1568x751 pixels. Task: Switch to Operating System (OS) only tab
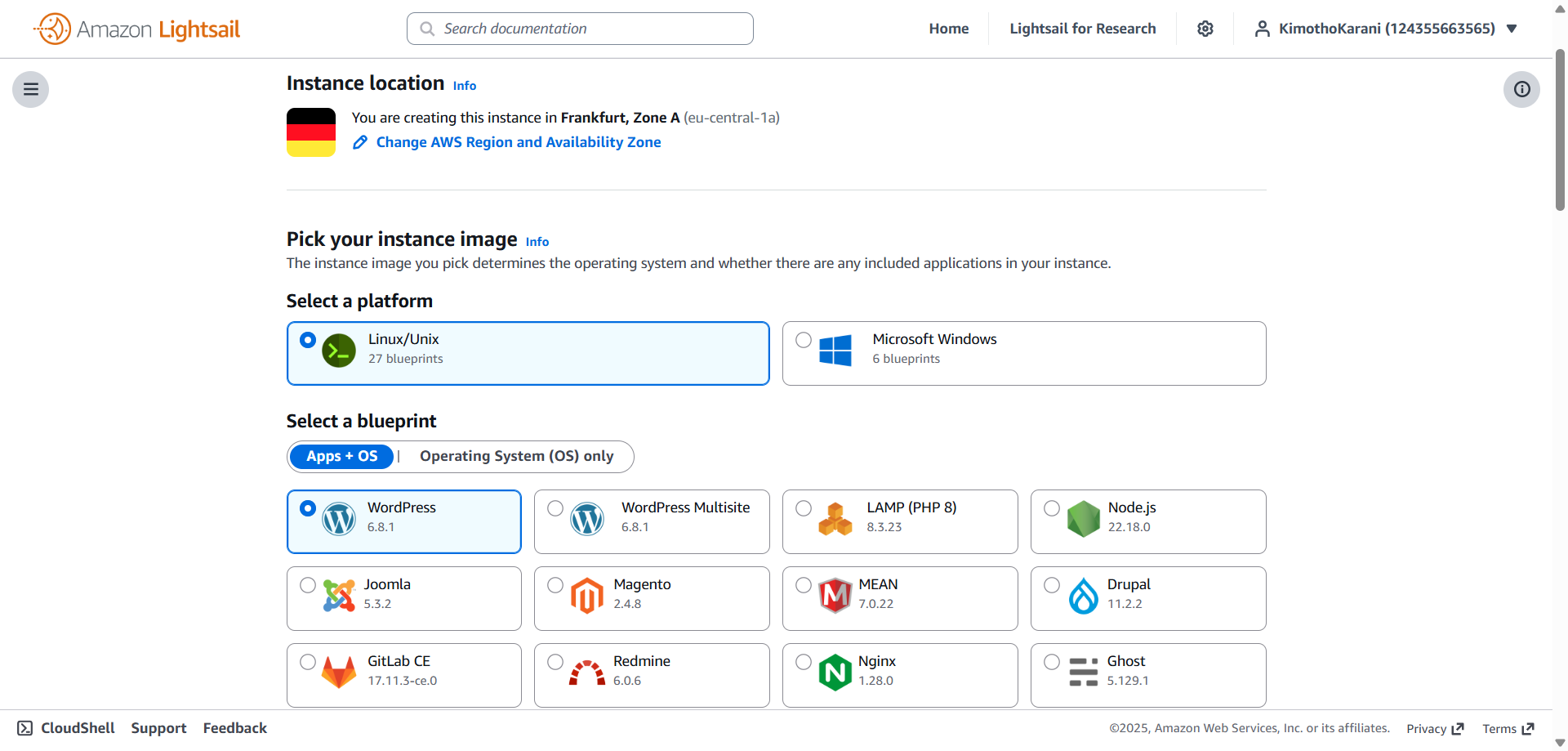(516, 456)
